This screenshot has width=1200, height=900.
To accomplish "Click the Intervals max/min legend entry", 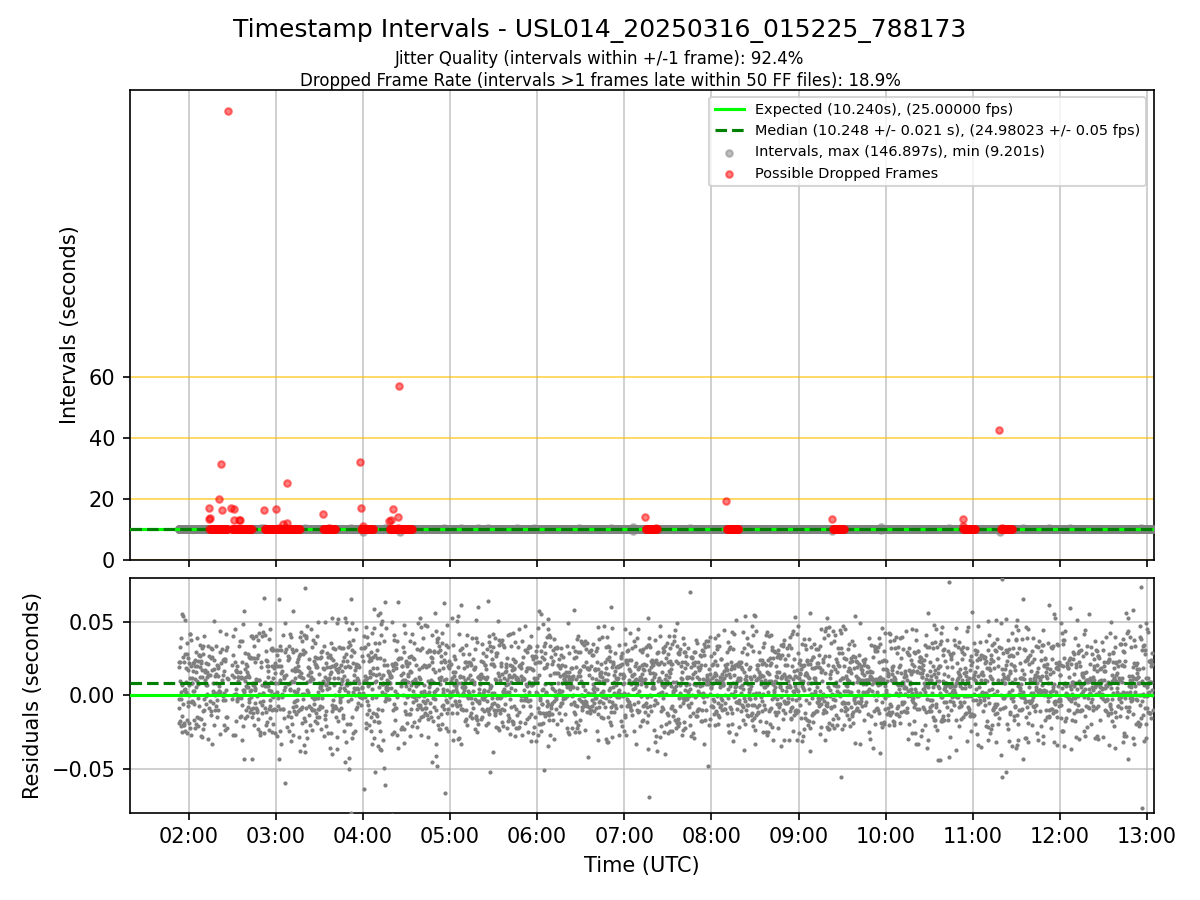I will tap(883, 152).
